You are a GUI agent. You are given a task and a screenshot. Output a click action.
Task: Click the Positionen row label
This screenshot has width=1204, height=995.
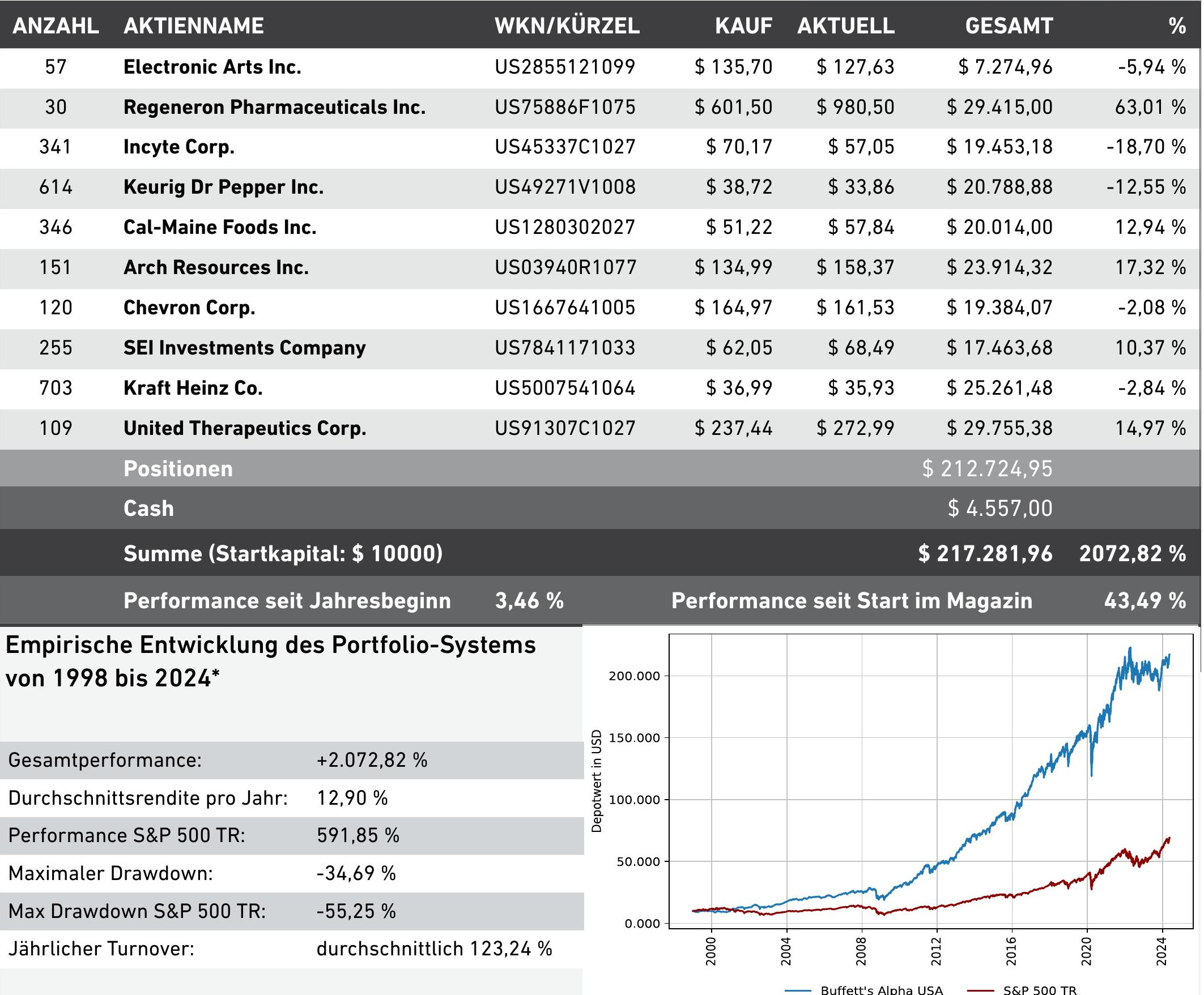tap(178, 469)
